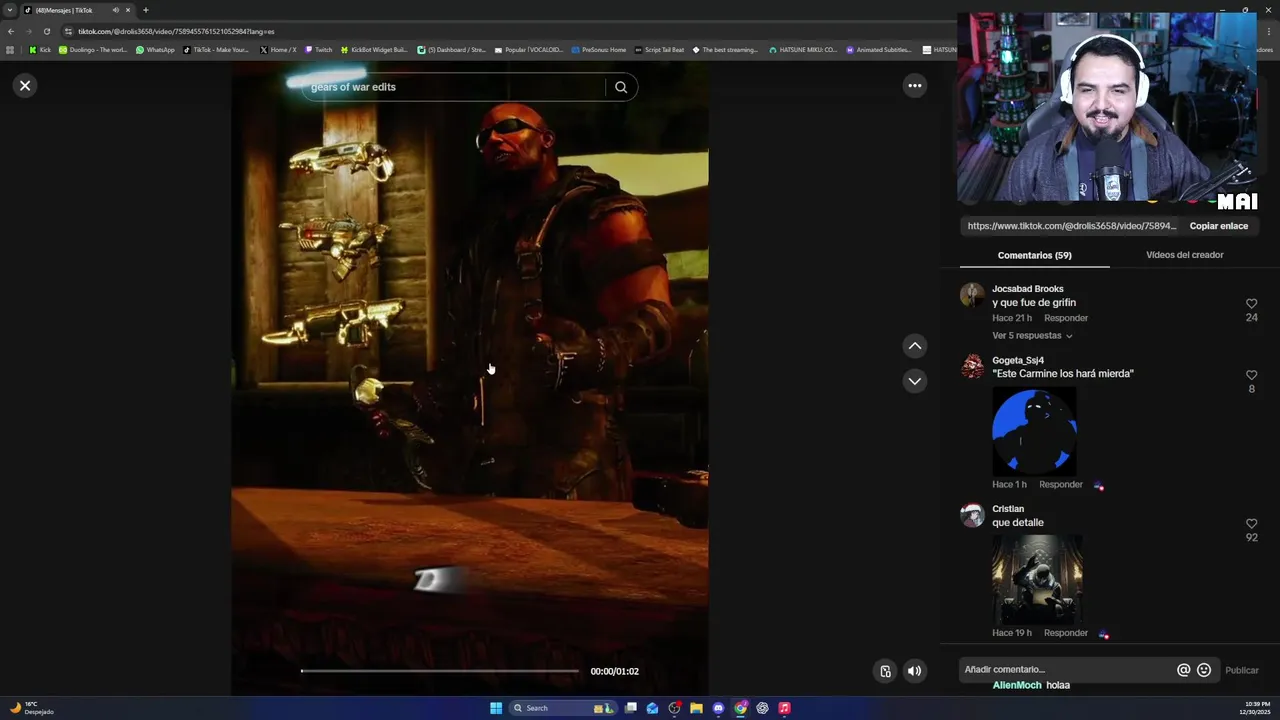This screenshot has height=720, width=1280.
Task: Reply to Gogeta_Ssj4's comment
Action: pos(1061,484)
